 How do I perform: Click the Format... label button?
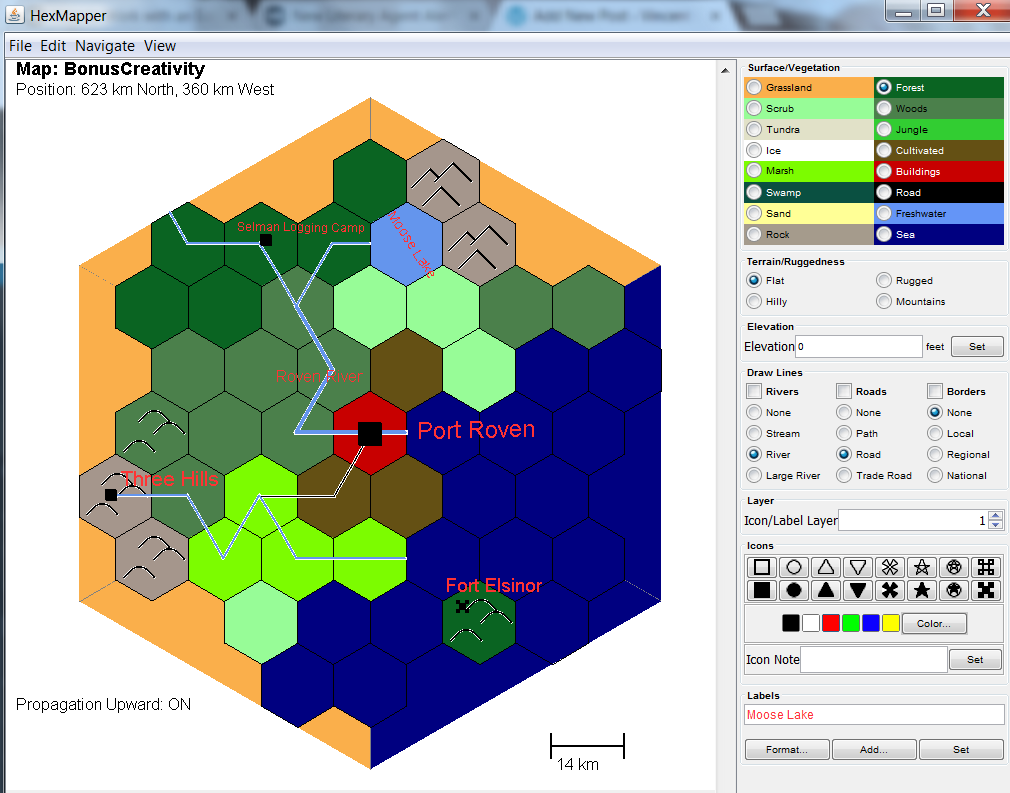787,749
